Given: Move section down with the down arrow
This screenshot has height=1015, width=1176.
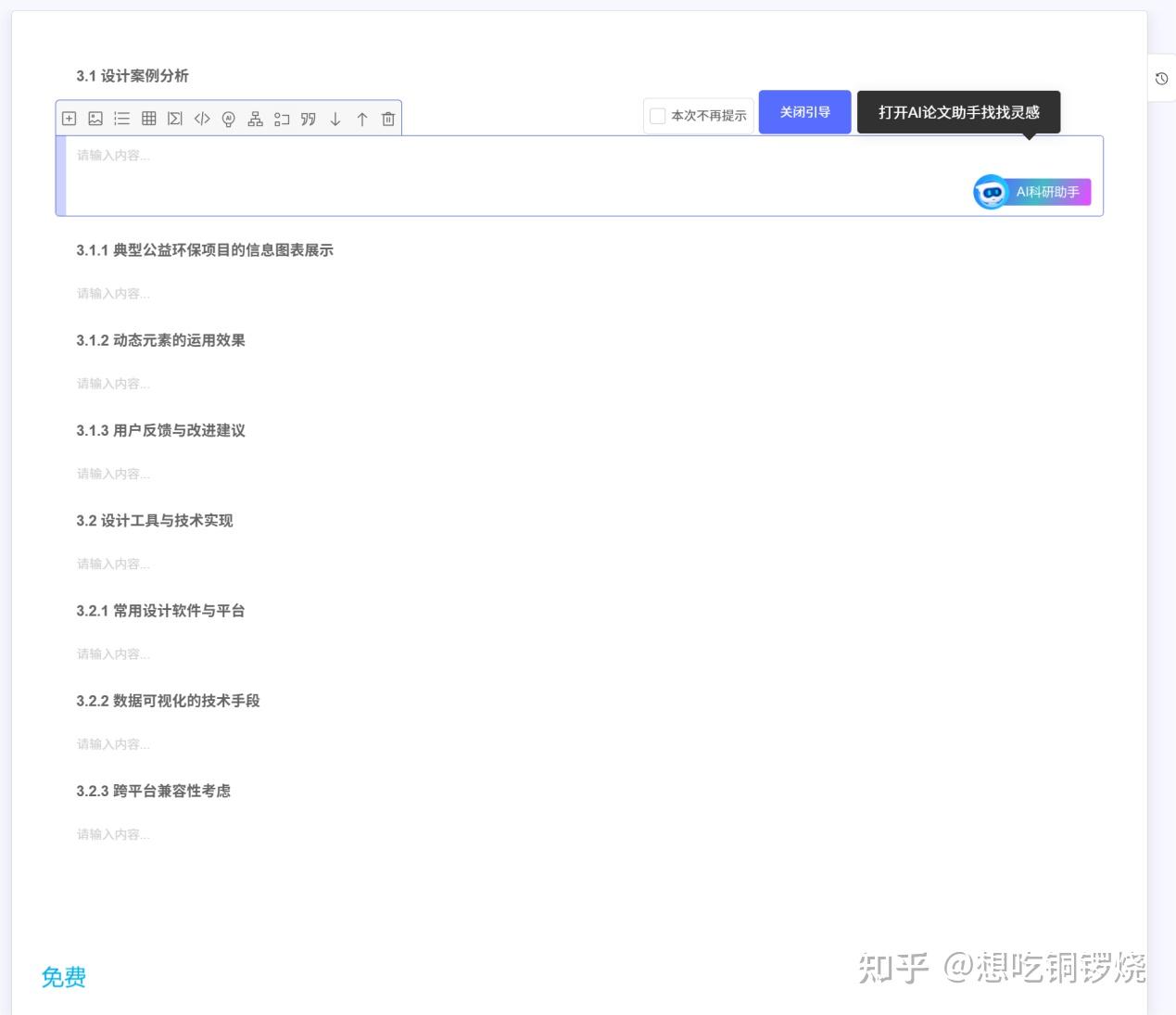Looking at the screenshot, I should coord(335,119).
